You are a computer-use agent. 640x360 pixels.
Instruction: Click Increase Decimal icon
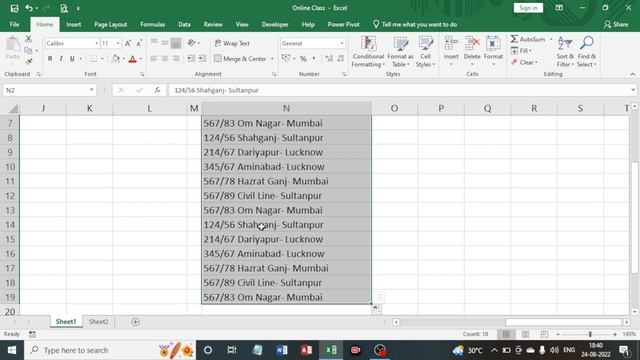[x=329, y=59]
